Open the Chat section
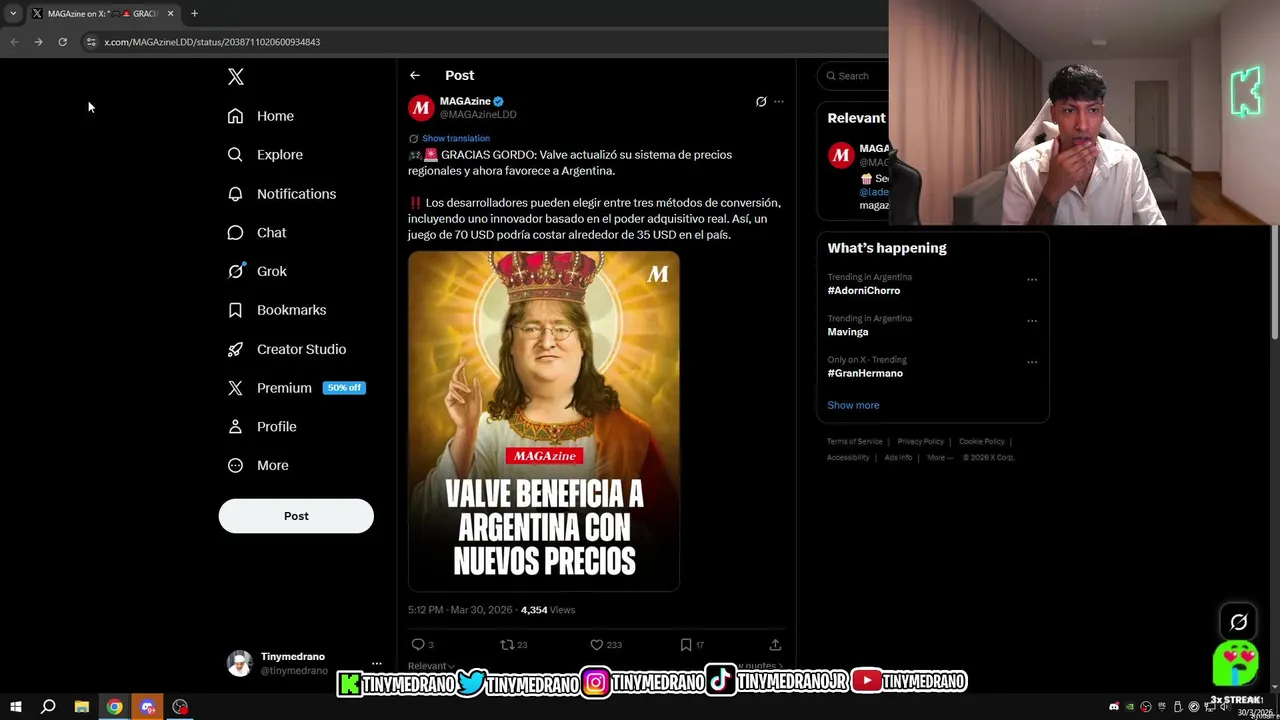Screen dimensions: 1280x720 click(x=256, y=232)
